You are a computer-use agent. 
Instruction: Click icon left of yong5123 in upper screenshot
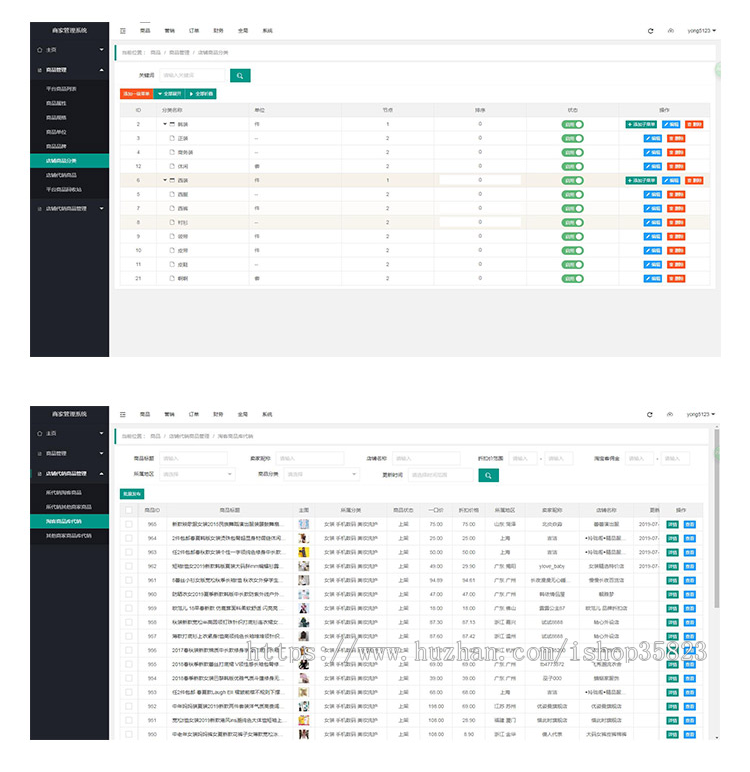[670, 31]
